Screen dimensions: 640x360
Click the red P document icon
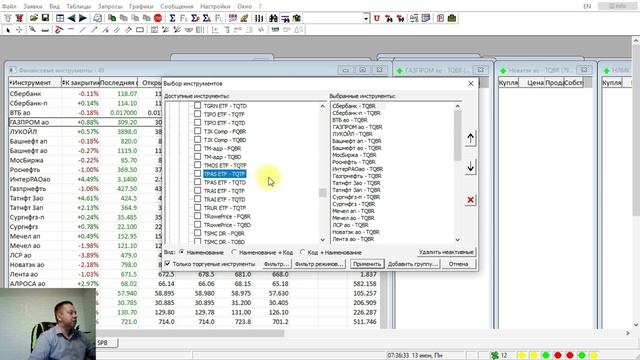point(440,18)
